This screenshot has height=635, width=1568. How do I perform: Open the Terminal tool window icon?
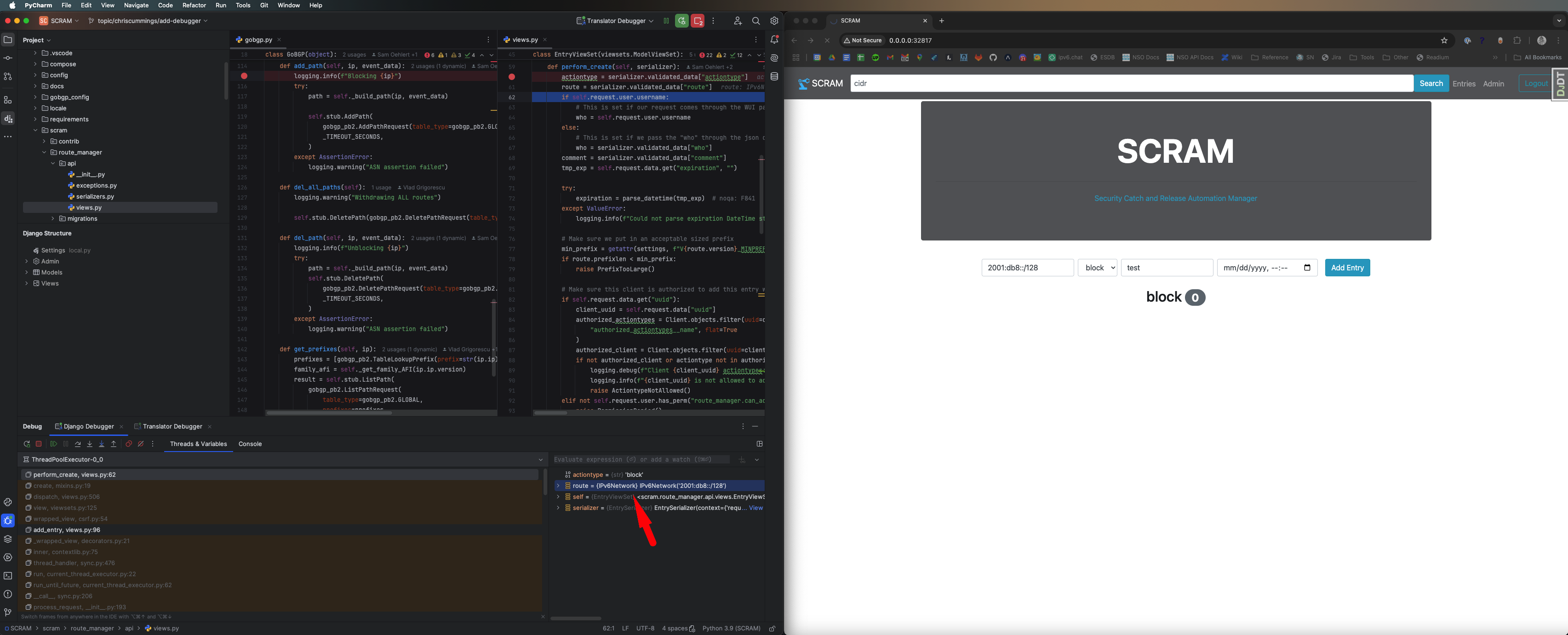click(8, 575)
